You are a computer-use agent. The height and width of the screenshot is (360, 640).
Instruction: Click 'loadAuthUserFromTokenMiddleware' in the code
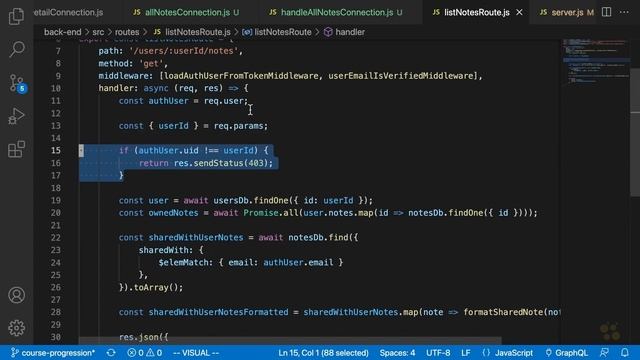pyautogui.click(x=241, y=76)
